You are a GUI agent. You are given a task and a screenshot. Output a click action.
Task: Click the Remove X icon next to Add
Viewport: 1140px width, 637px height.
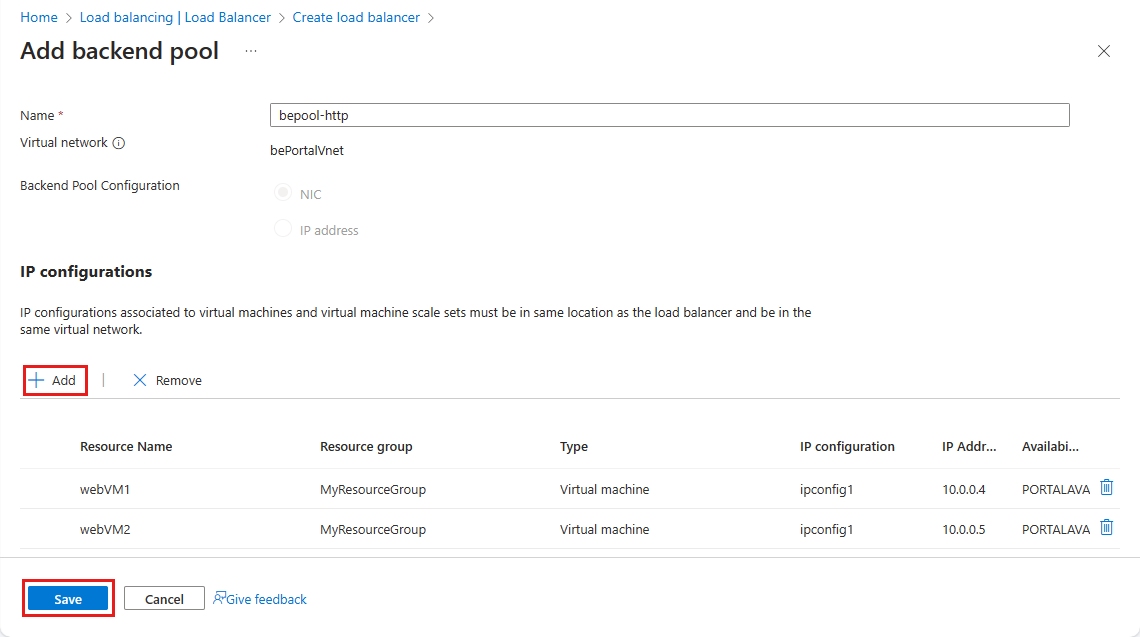[x=138, y=380]
